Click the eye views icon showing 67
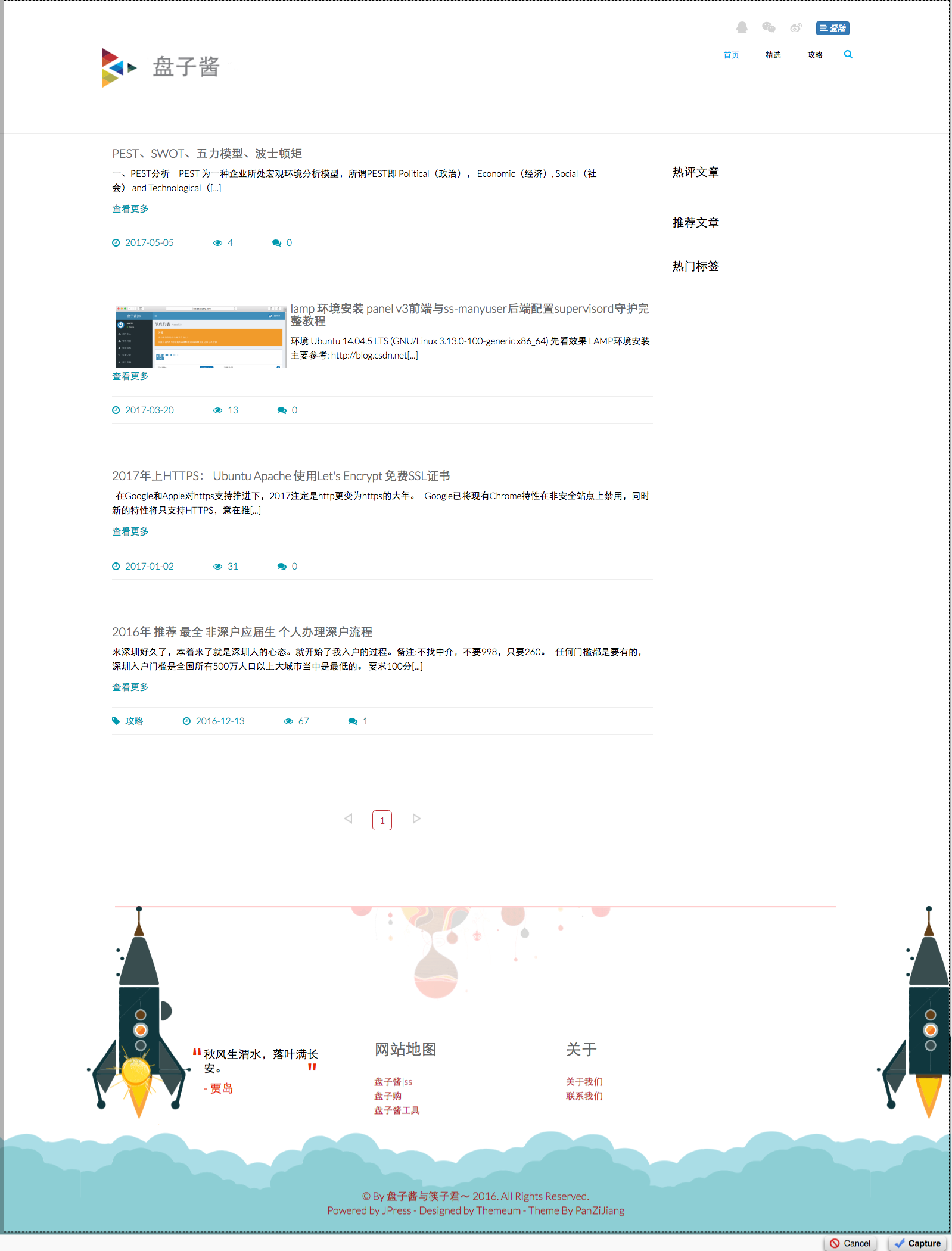Image resolution: width=952 pixels, height=1251 pixels. 288,721
